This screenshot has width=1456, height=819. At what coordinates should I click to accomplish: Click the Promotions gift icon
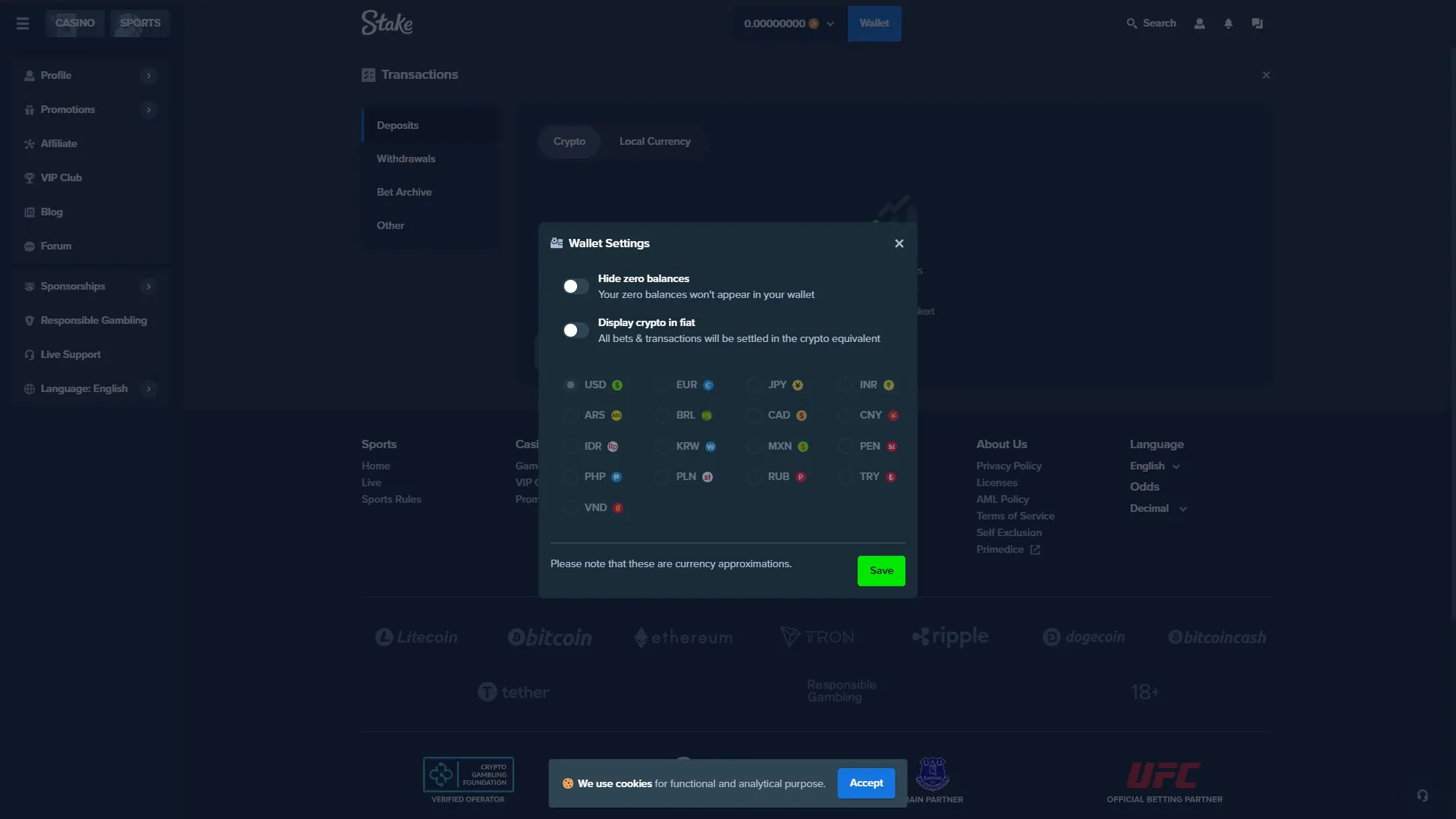(30, 110)
